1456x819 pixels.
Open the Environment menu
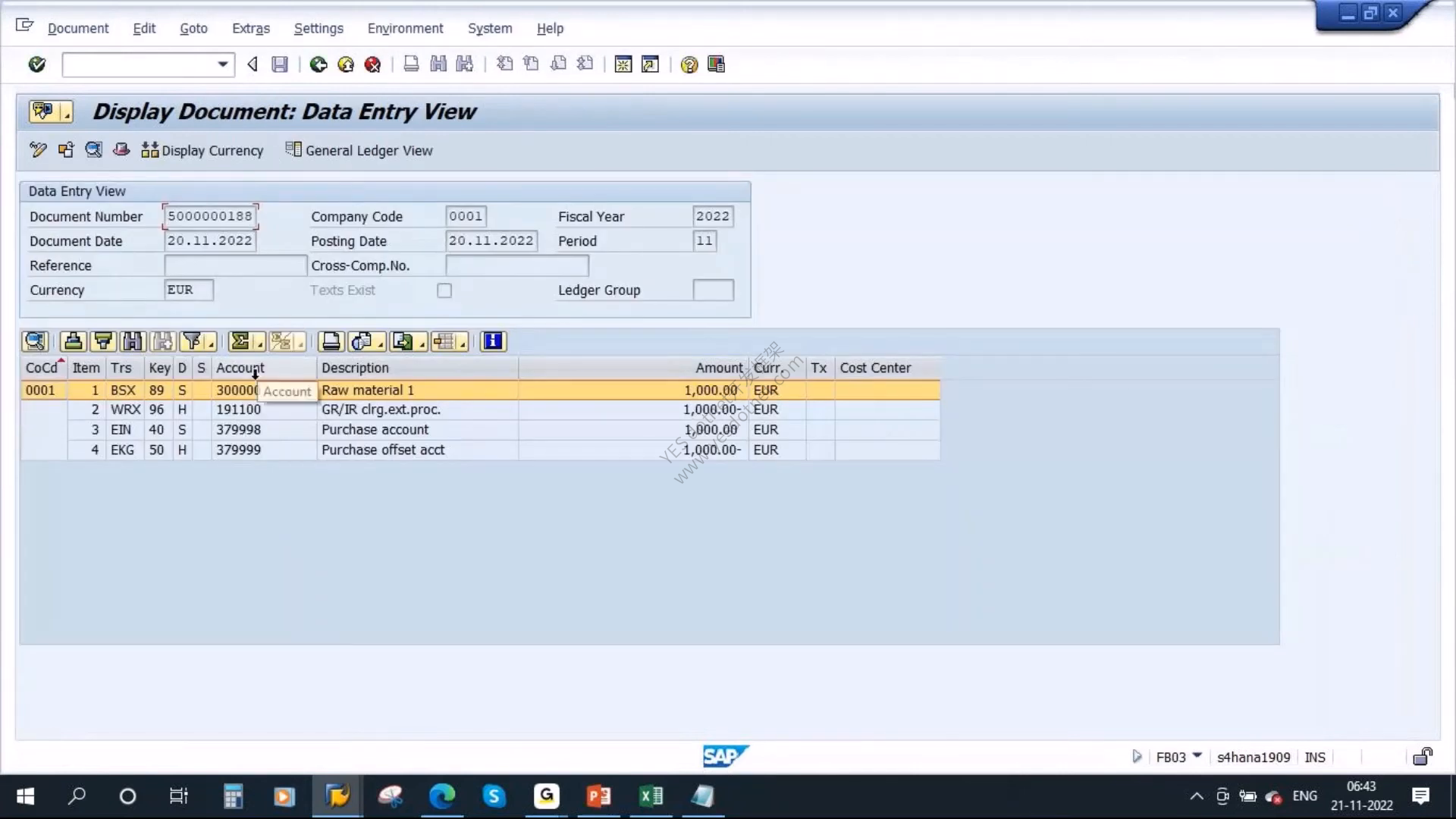click(x=405, y=28)
